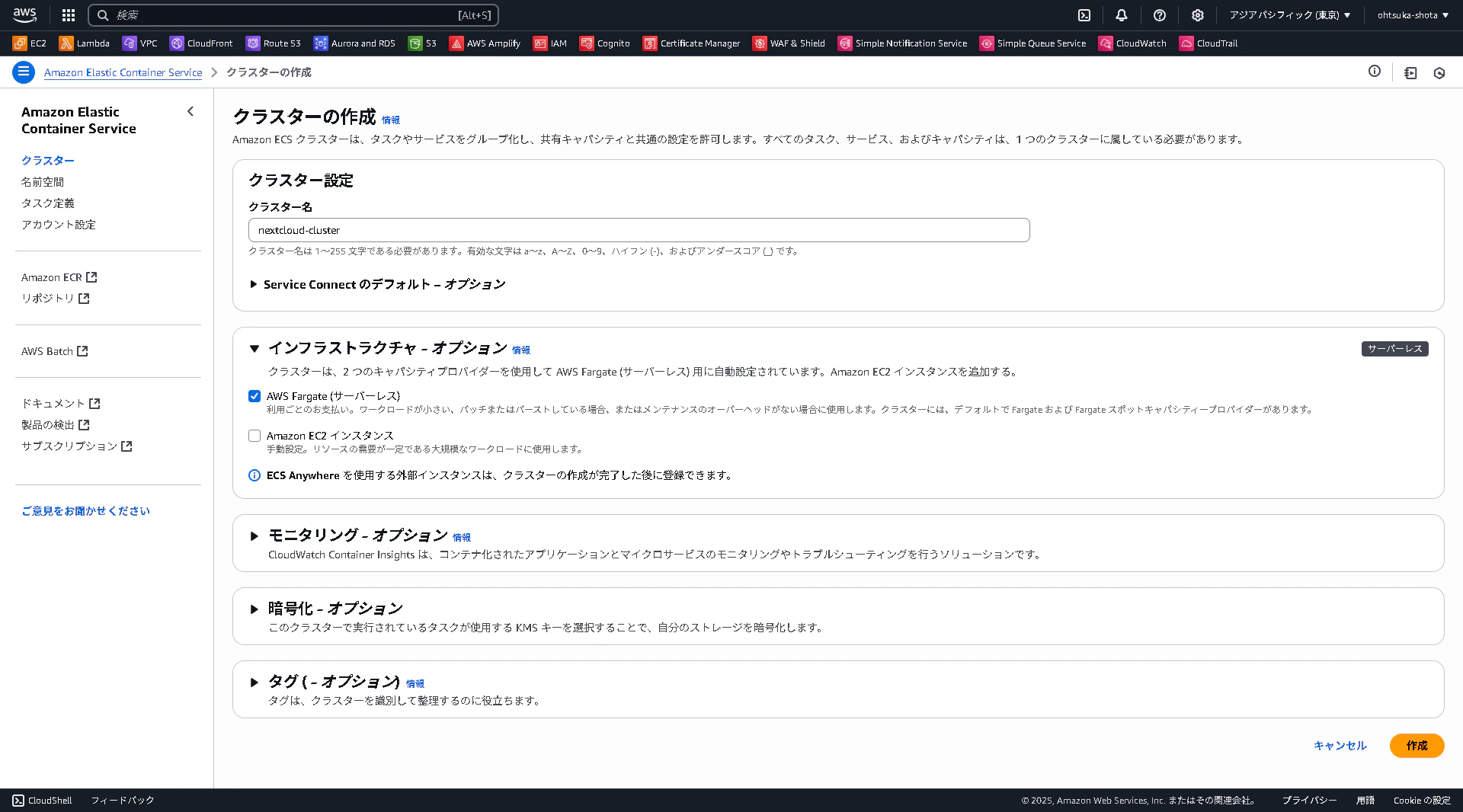Open IAM shortcut in favorites bar
The image size is (1463, 812).
[550, 43]
